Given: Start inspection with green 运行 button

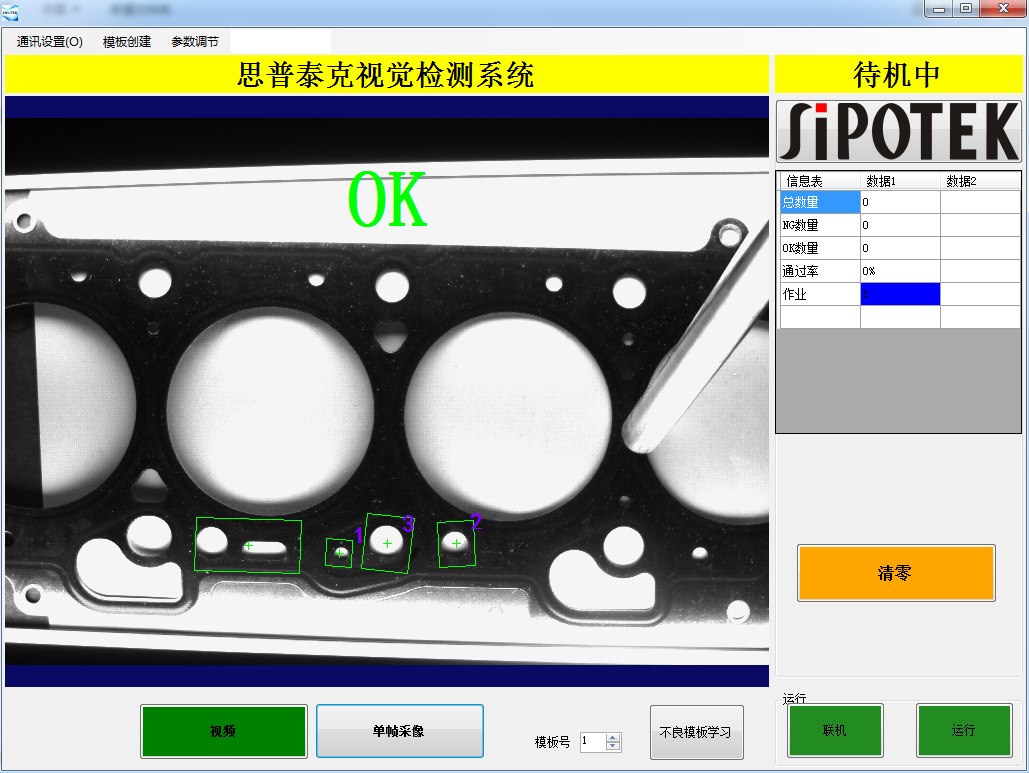Looking at the screenshot, I should [963, 731].
